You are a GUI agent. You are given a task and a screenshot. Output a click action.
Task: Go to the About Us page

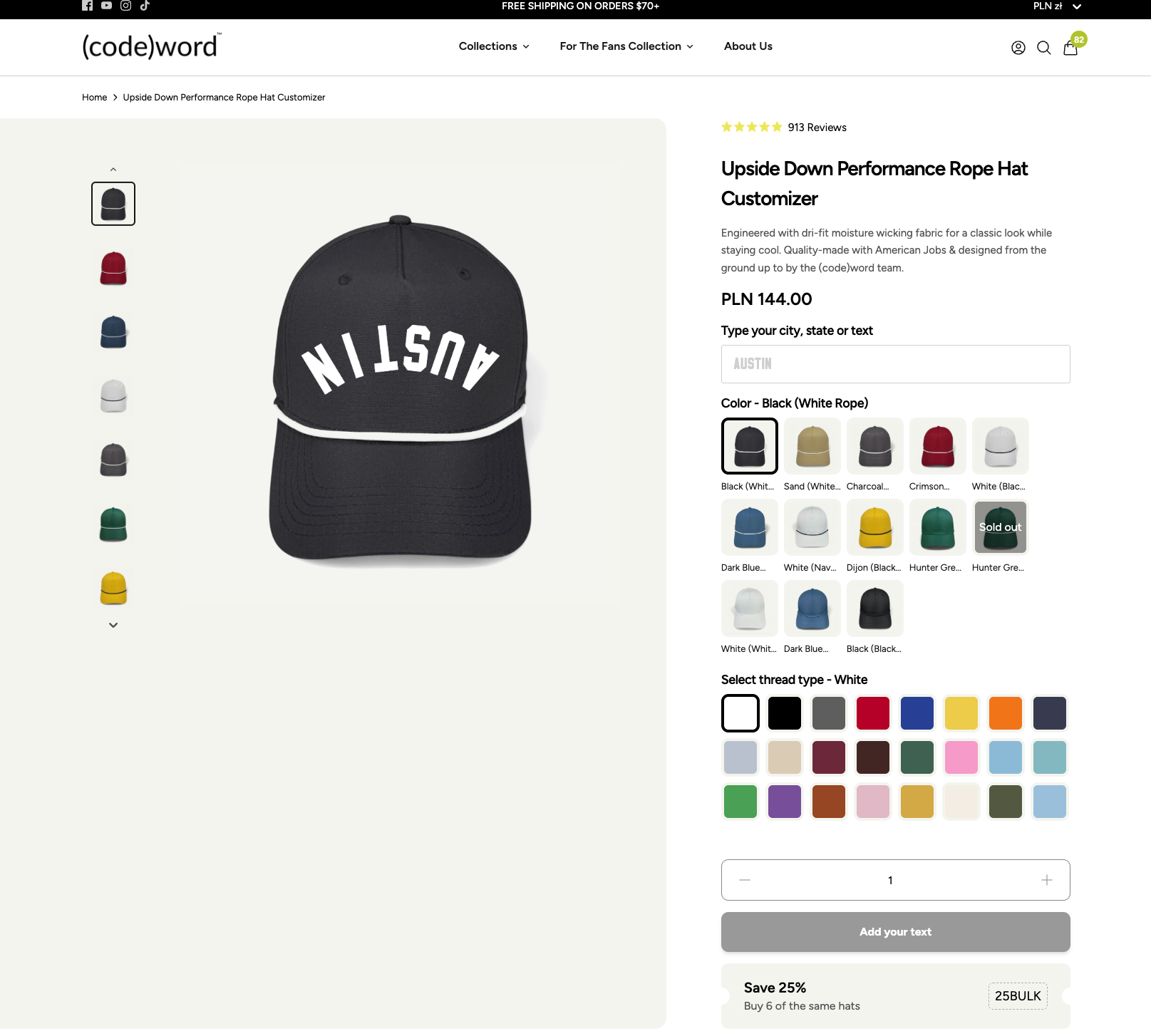pos(748,46)
